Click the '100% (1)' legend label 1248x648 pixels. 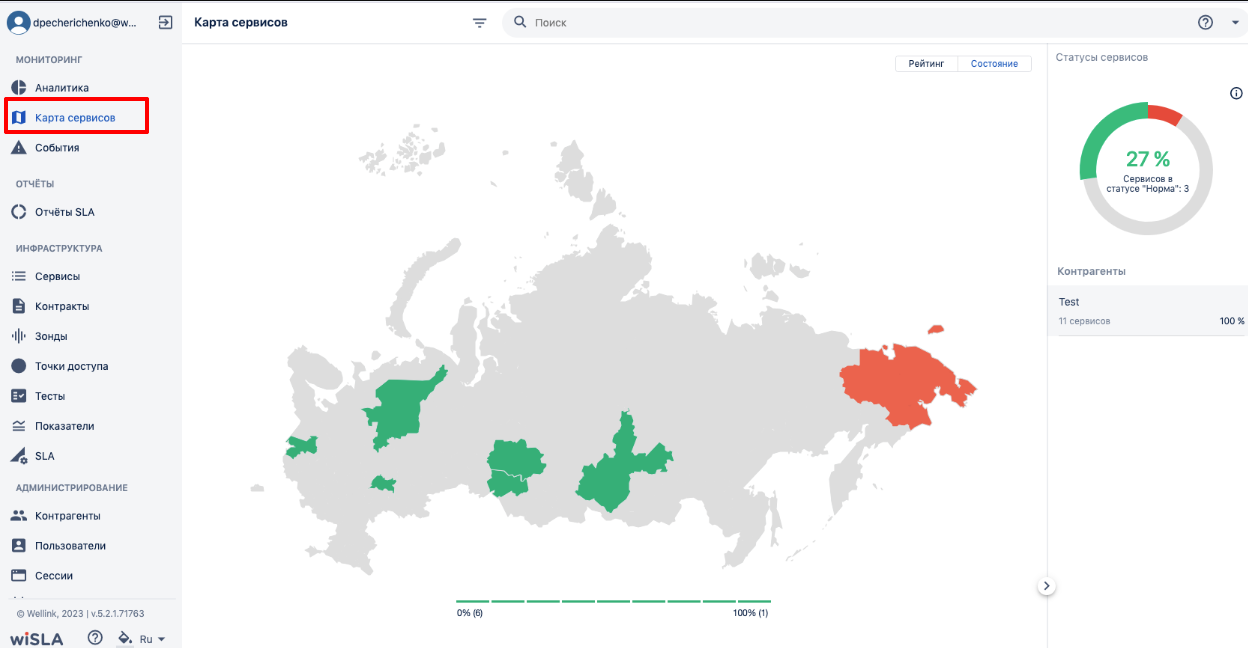coord(751,613)
